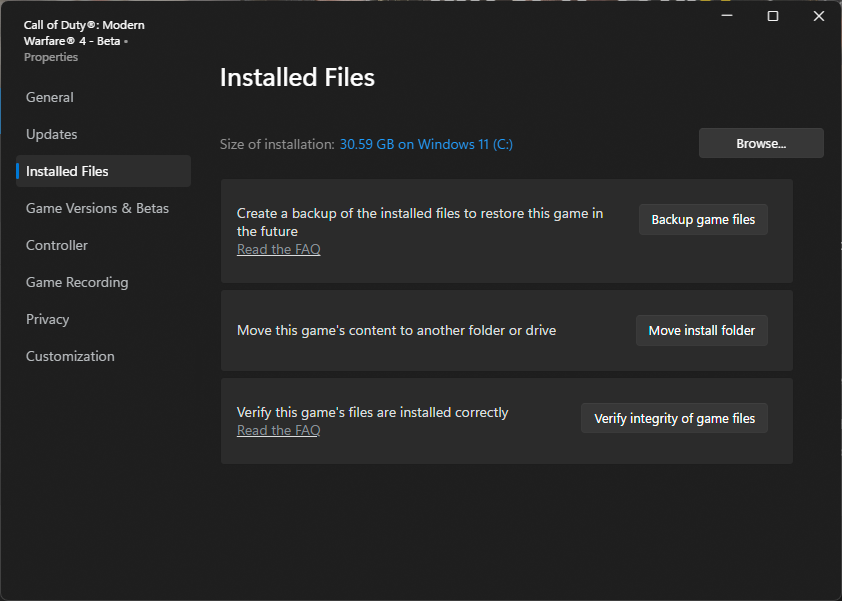Click the 30.59 GB installation size link
The height and width of the screenshot is (601, 842).
[426, 144]
